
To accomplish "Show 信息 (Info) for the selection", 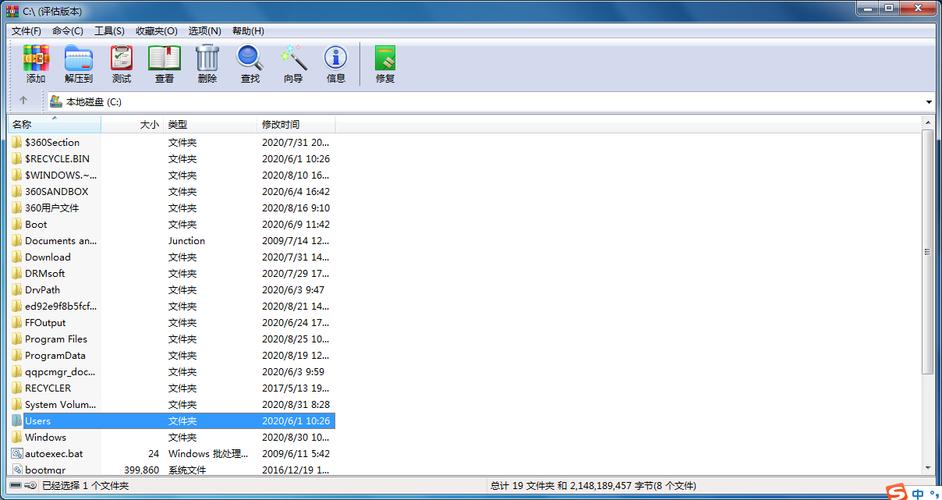I will coord(336,64).
